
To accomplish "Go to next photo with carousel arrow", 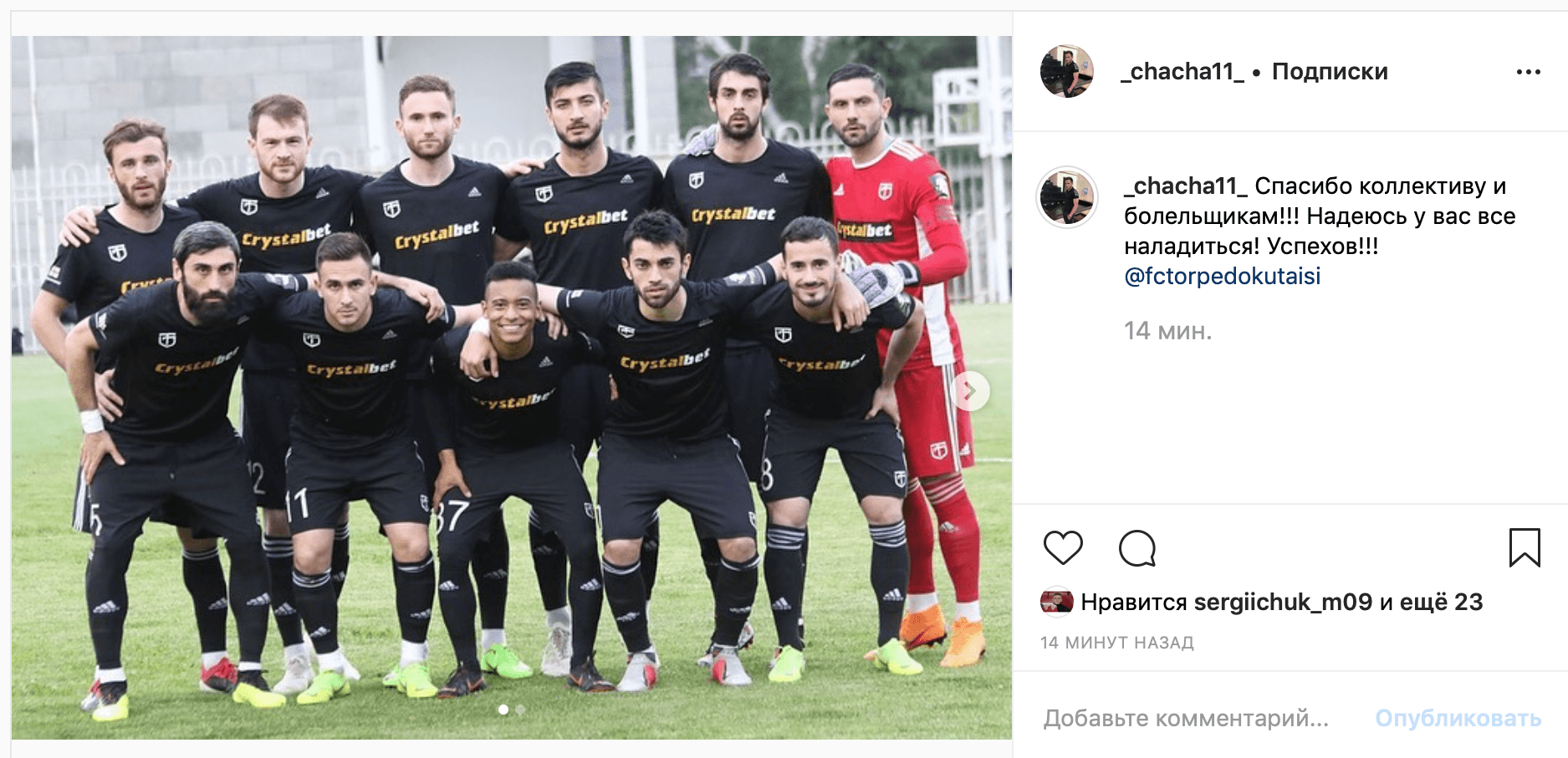I will click(970, 390).
